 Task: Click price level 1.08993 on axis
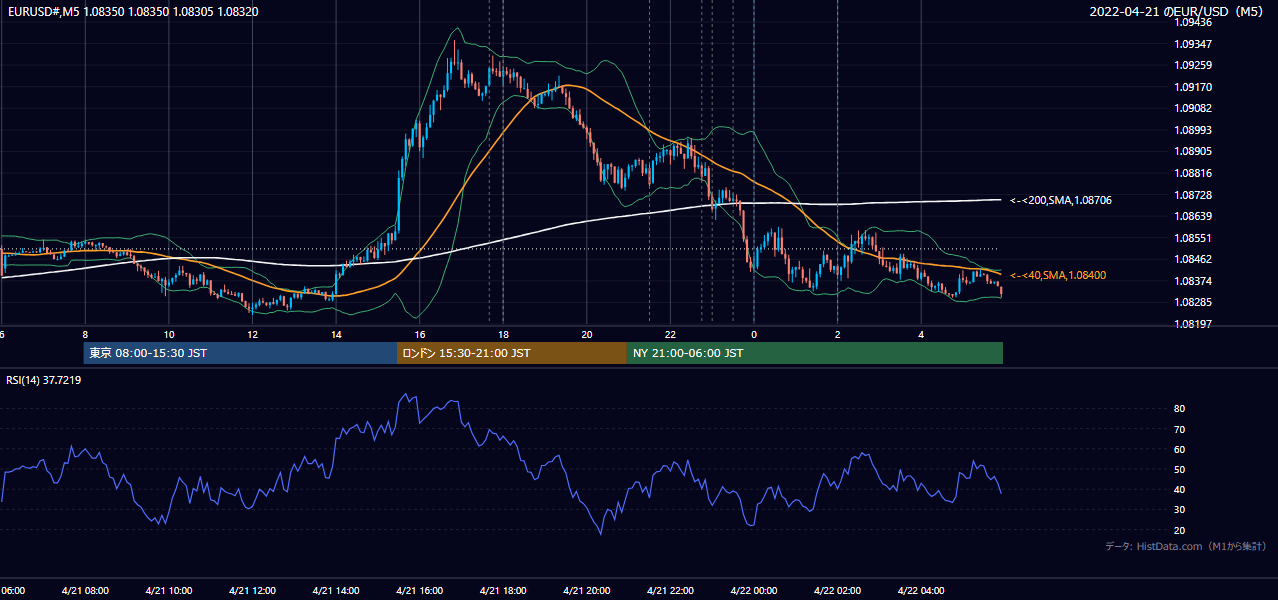point(1193,130)
